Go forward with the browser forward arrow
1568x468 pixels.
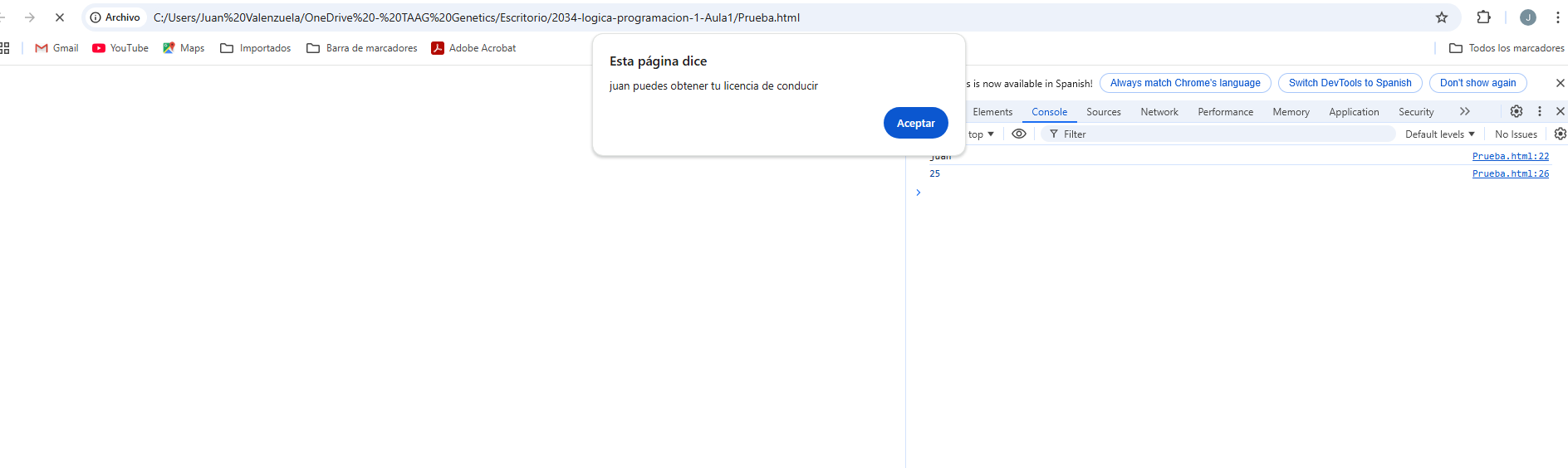30,17
